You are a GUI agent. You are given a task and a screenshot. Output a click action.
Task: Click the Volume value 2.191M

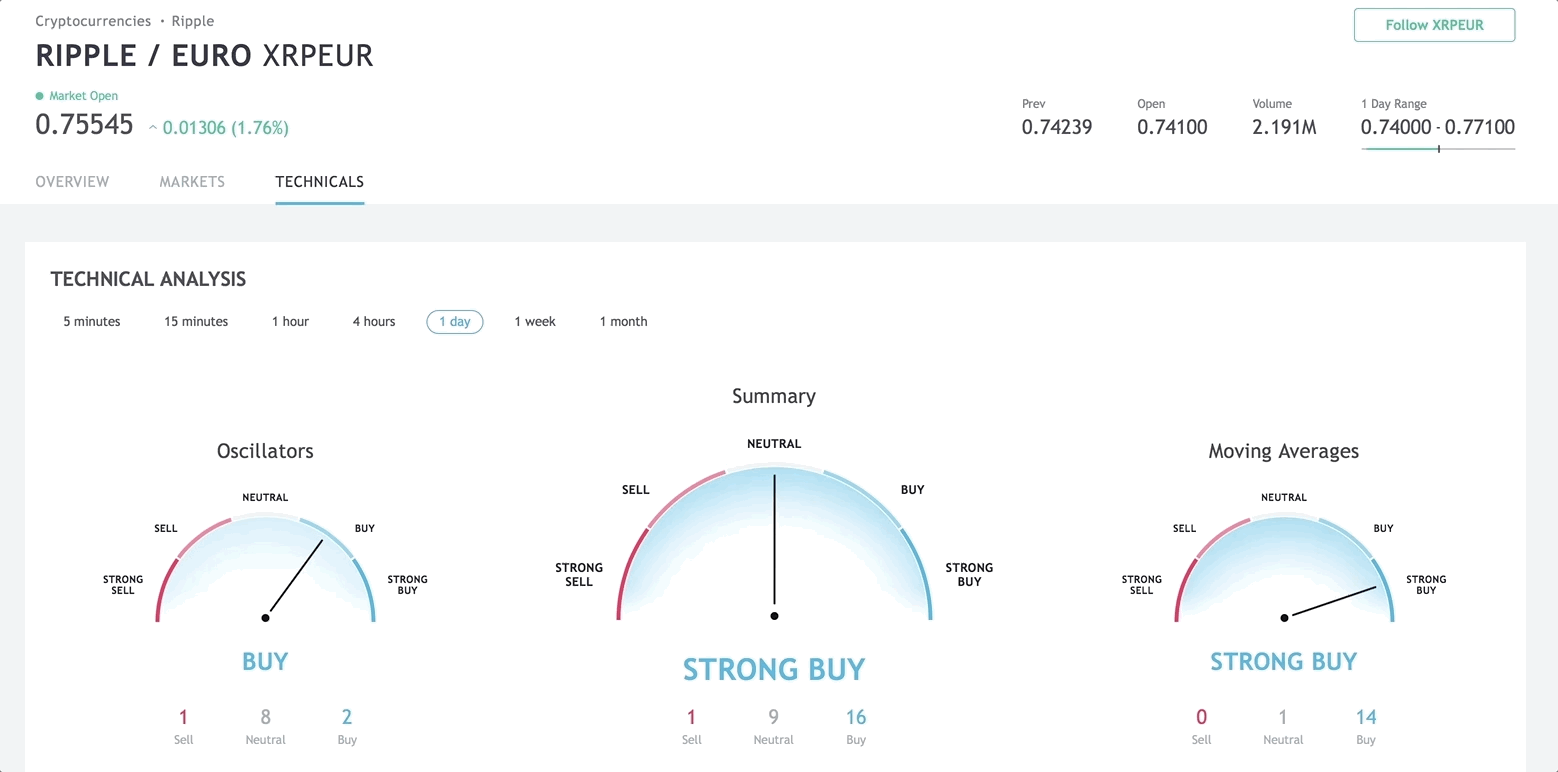pos(1284,127)
